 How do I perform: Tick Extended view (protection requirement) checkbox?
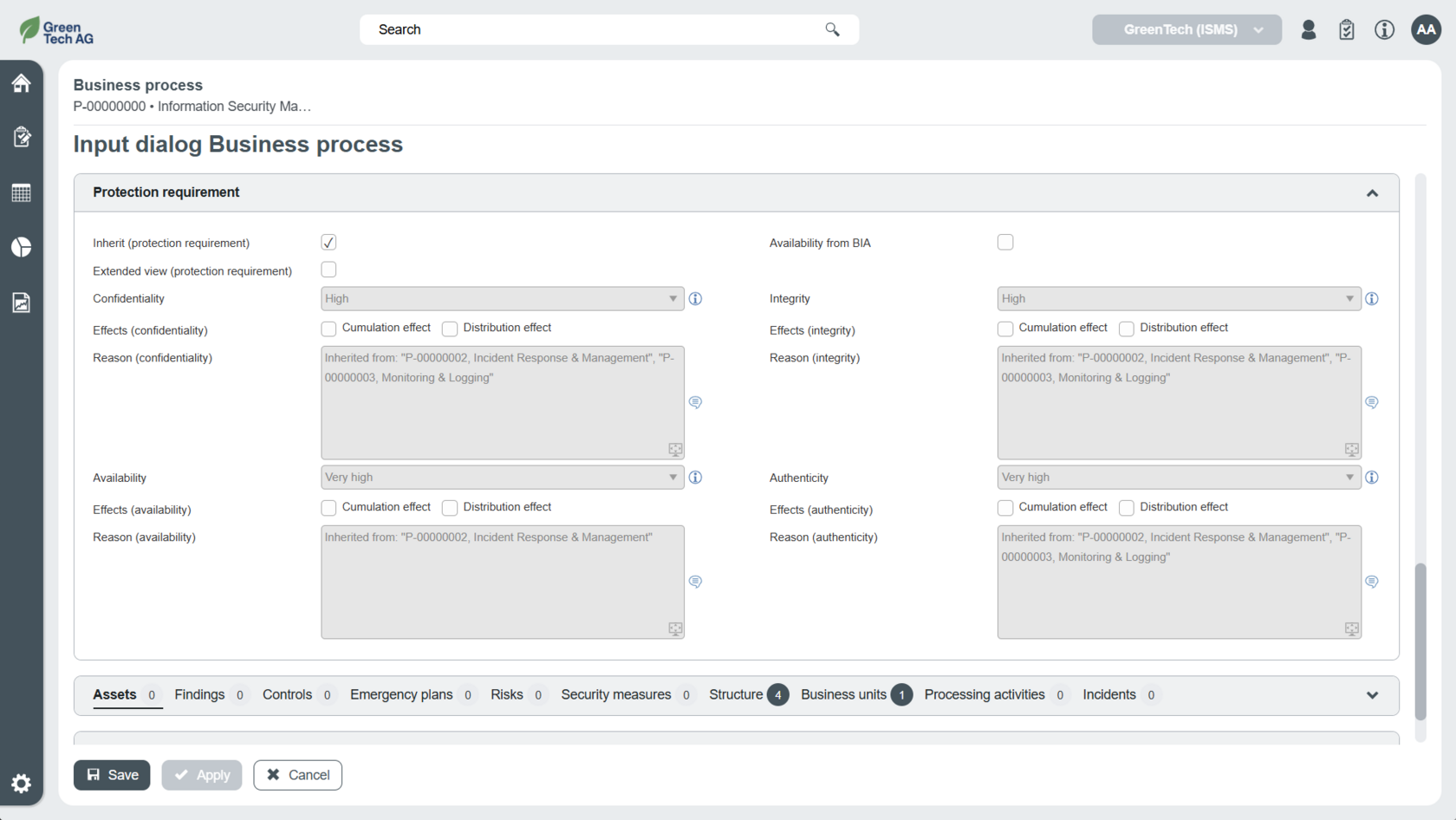pyautogui.click(x=328, y=270)
